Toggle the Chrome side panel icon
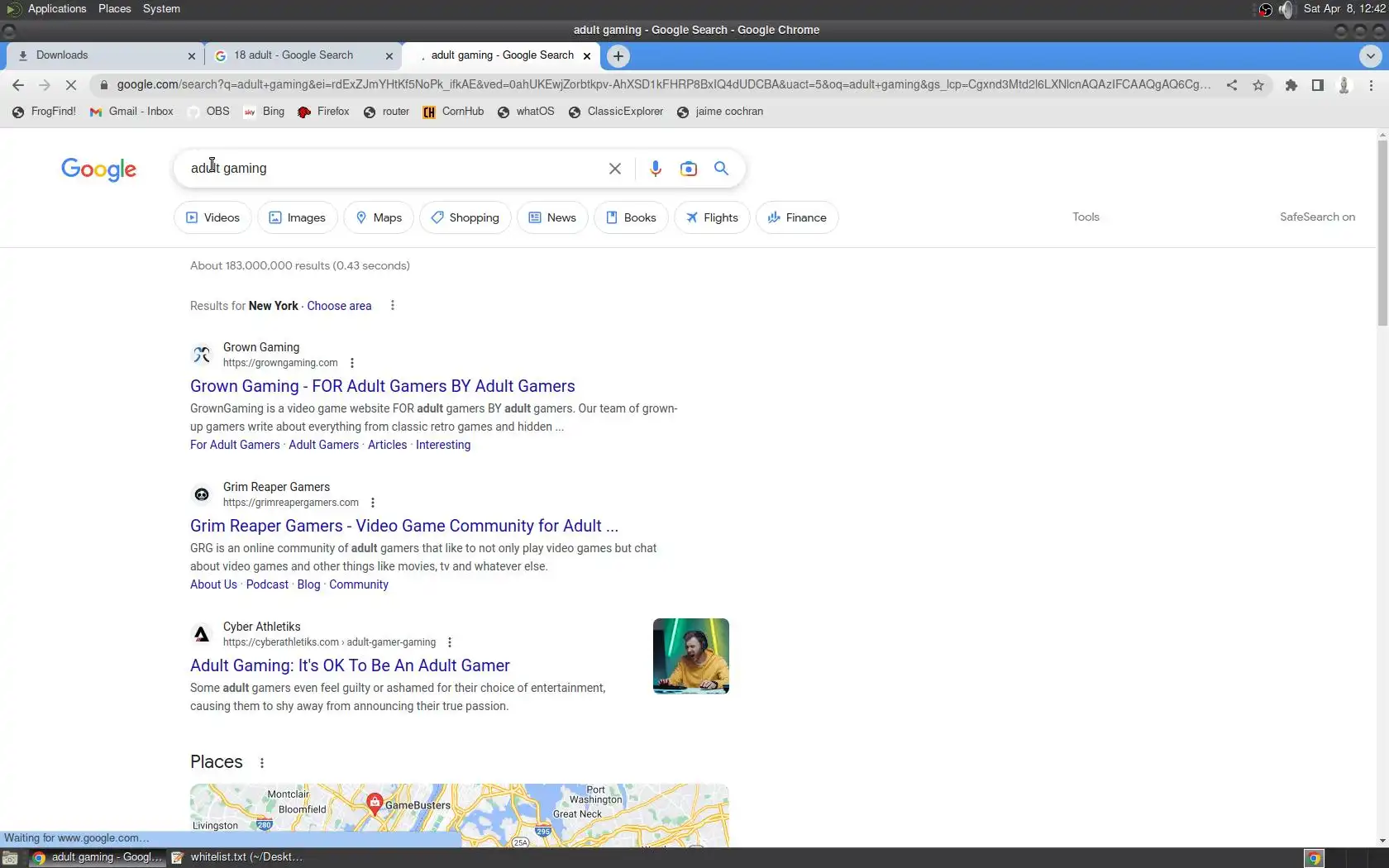This screenshot has width=1389, height=868. click(1318, 85)
